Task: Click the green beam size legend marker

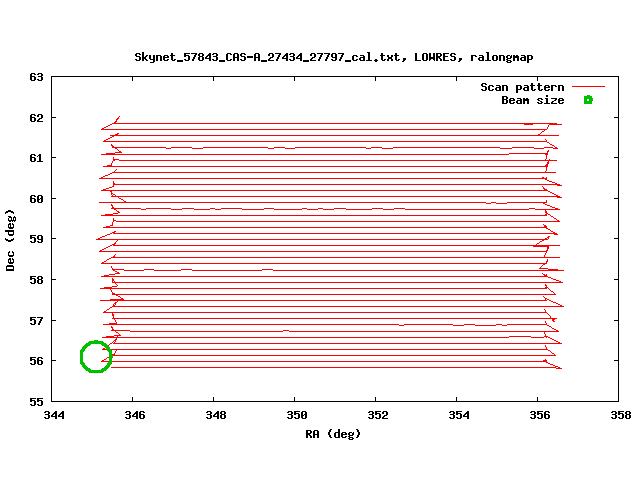Action: (588, 100)
